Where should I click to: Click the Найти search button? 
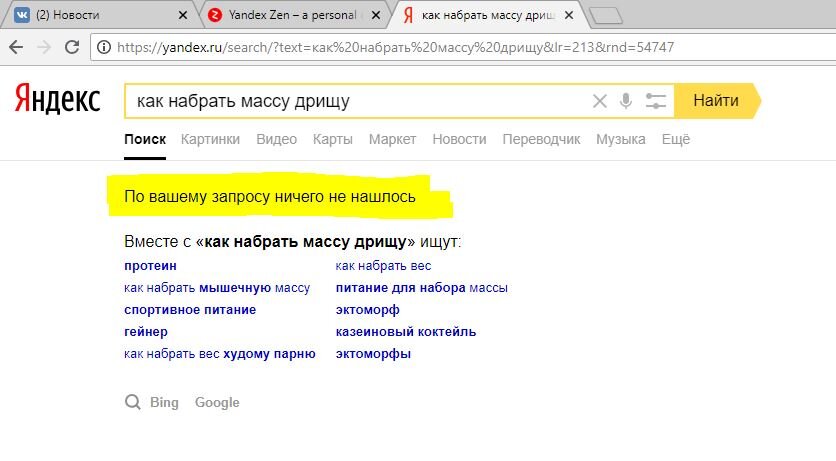[716, 101]
